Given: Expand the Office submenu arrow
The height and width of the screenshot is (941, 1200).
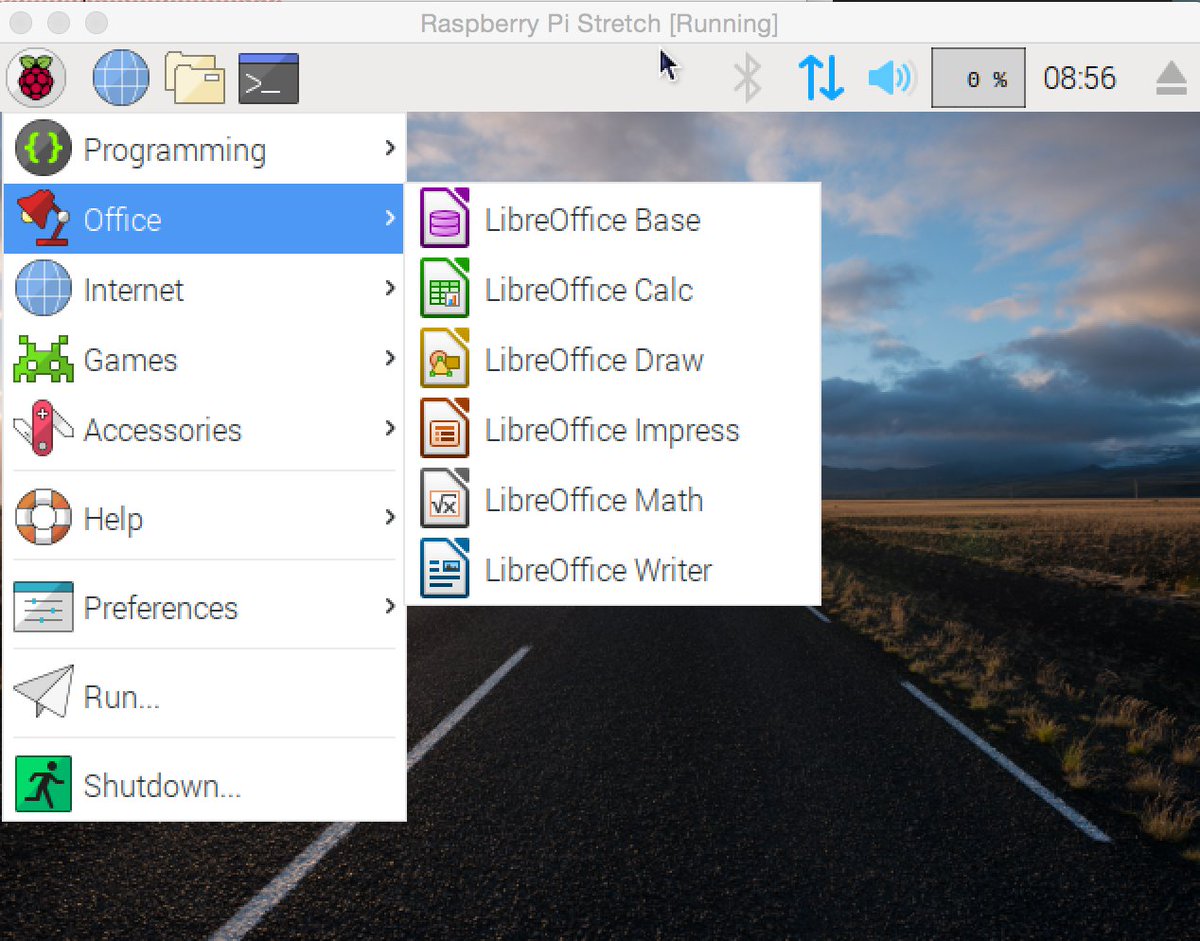Looking at the screenshot, I should tap(390, 218).
